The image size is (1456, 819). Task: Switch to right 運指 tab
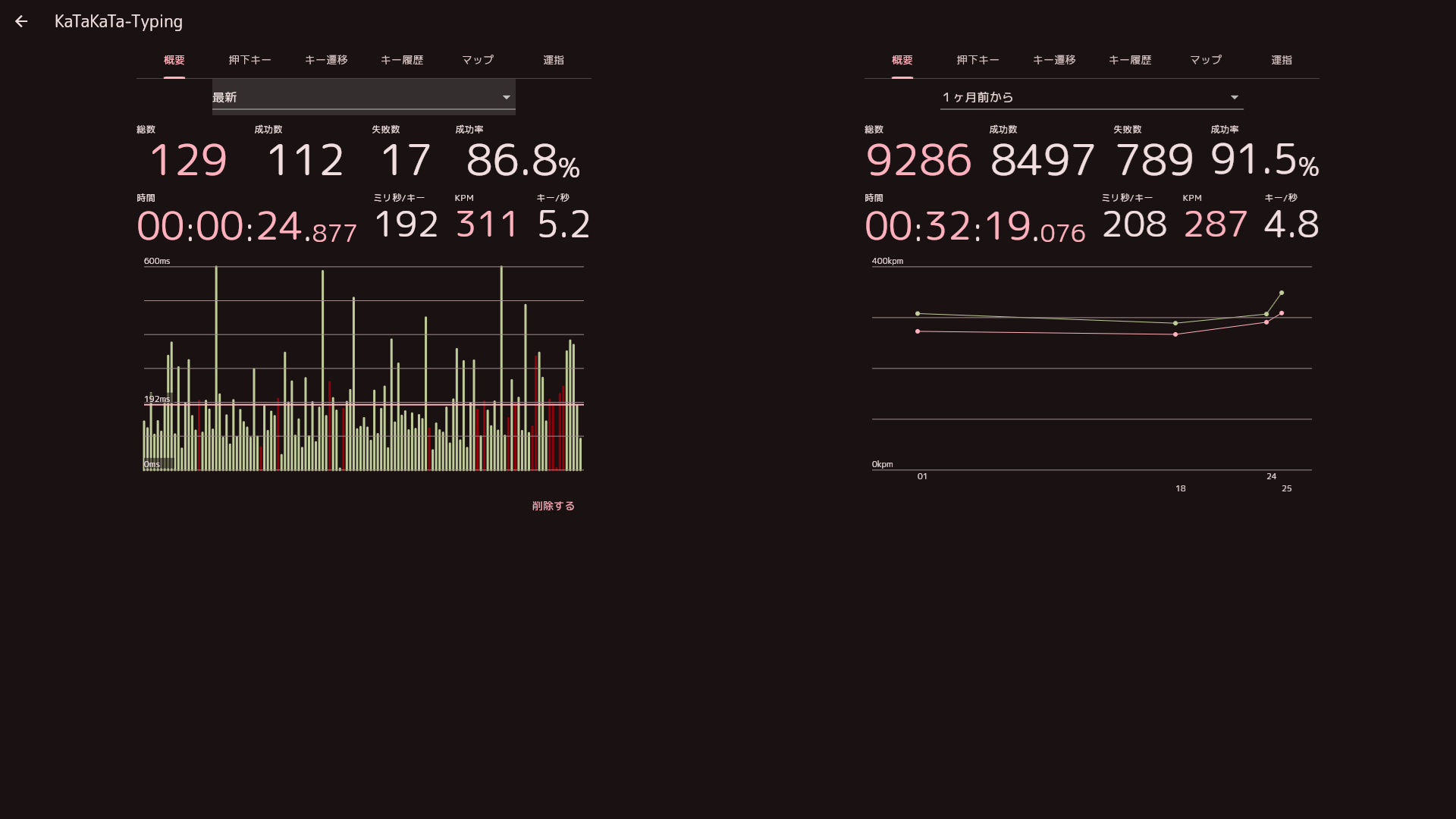click(1282, 60)
